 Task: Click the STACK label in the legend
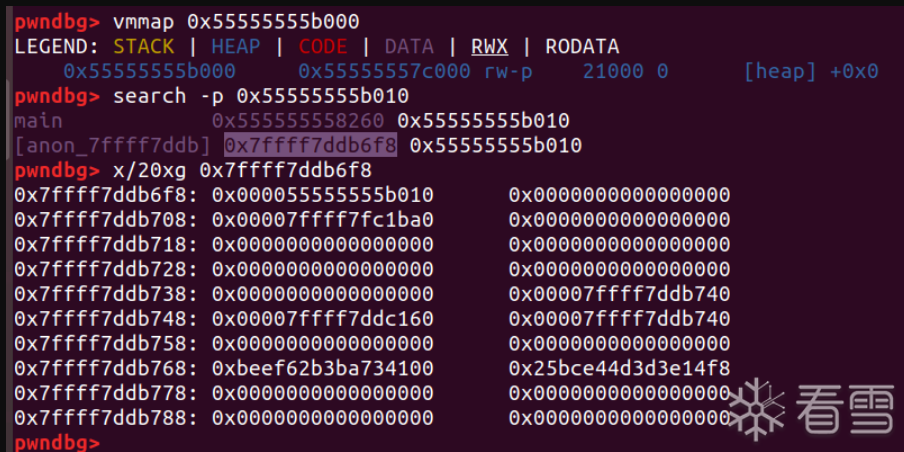click(143, 47)
